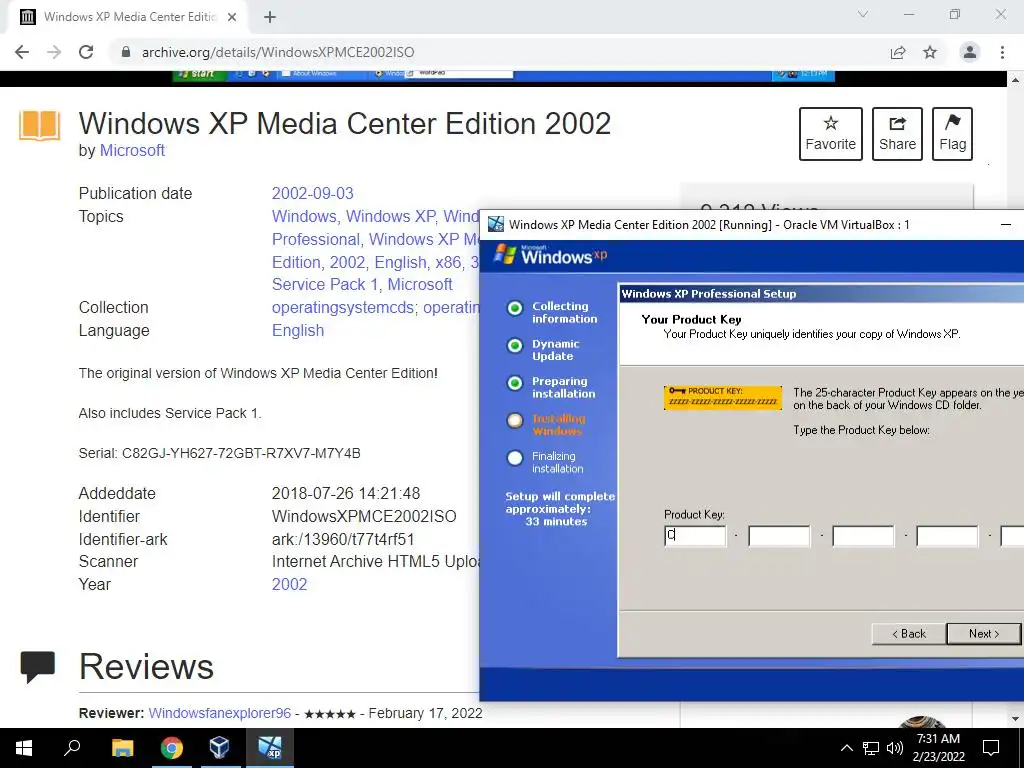Viewport: 1024px width, 768px height.
Task: Open a new browser tab
Action: point(270,17)
